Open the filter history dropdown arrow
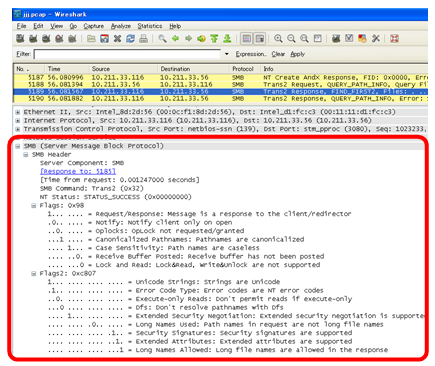 click(227, 54)
